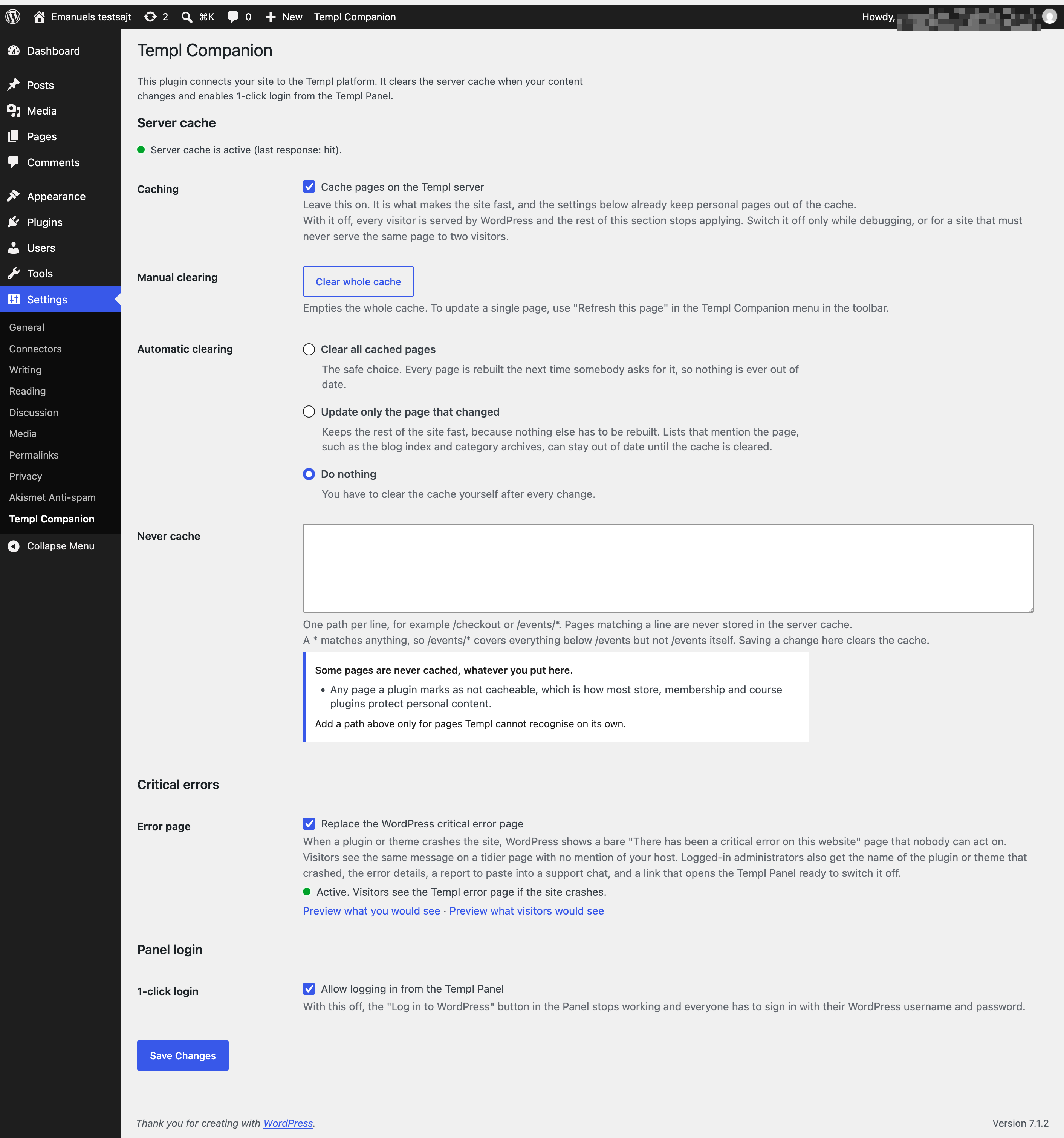The height and width of the screenshot is (1138, 1064).
Task: Open the Reading settings page
Action: pos(28,391)
